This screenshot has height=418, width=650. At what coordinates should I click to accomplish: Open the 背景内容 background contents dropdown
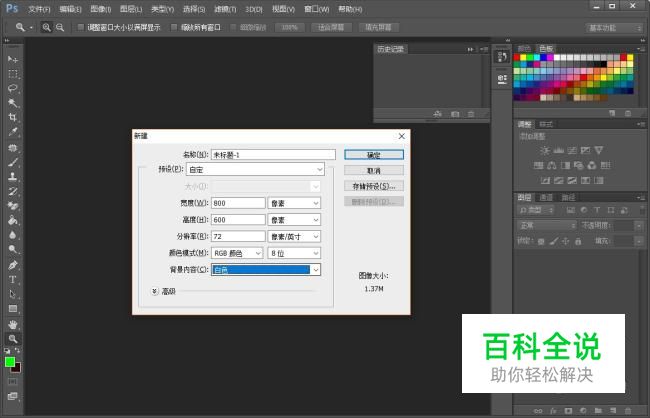pyautogui.click(x=265, y=270)
